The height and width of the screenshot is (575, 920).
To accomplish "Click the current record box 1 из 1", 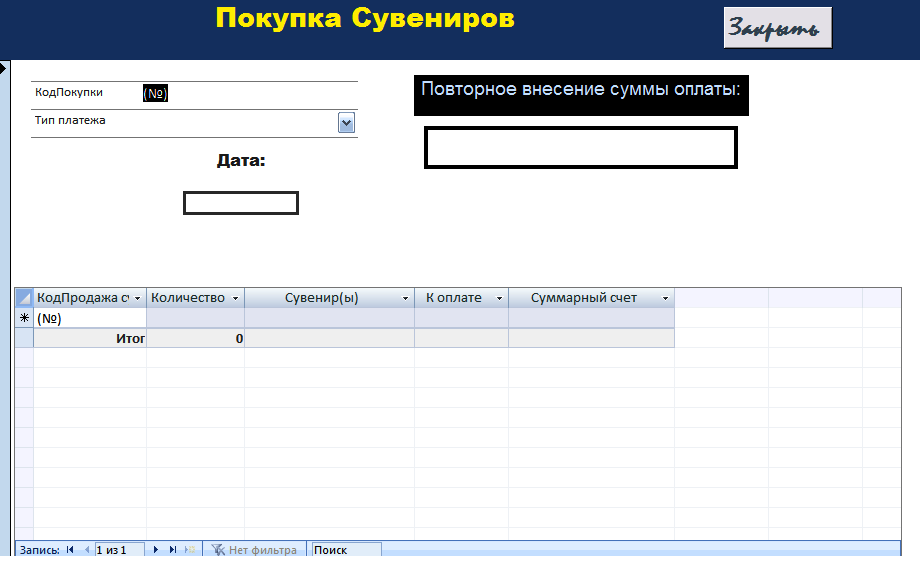I will pyautogui.click(x=120, y=550).
